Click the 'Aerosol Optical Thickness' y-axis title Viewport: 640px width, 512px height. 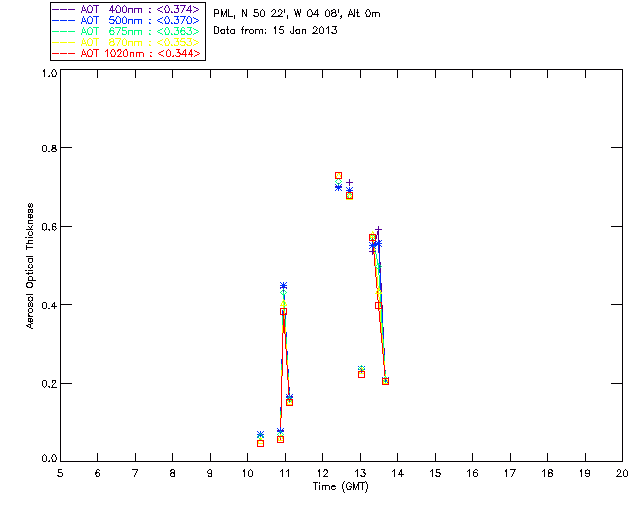coord(30,266)
